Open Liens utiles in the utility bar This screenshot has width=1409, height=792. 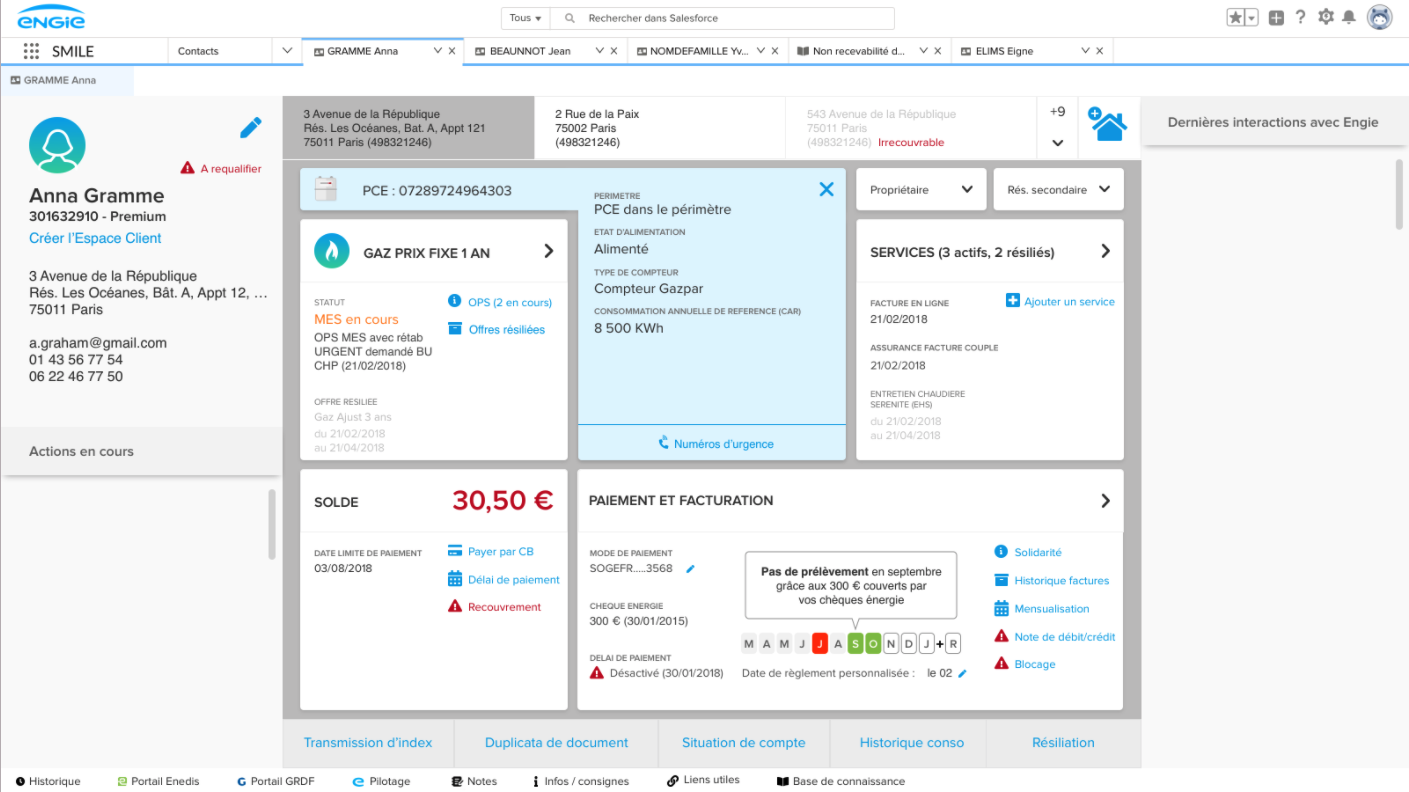704,780
